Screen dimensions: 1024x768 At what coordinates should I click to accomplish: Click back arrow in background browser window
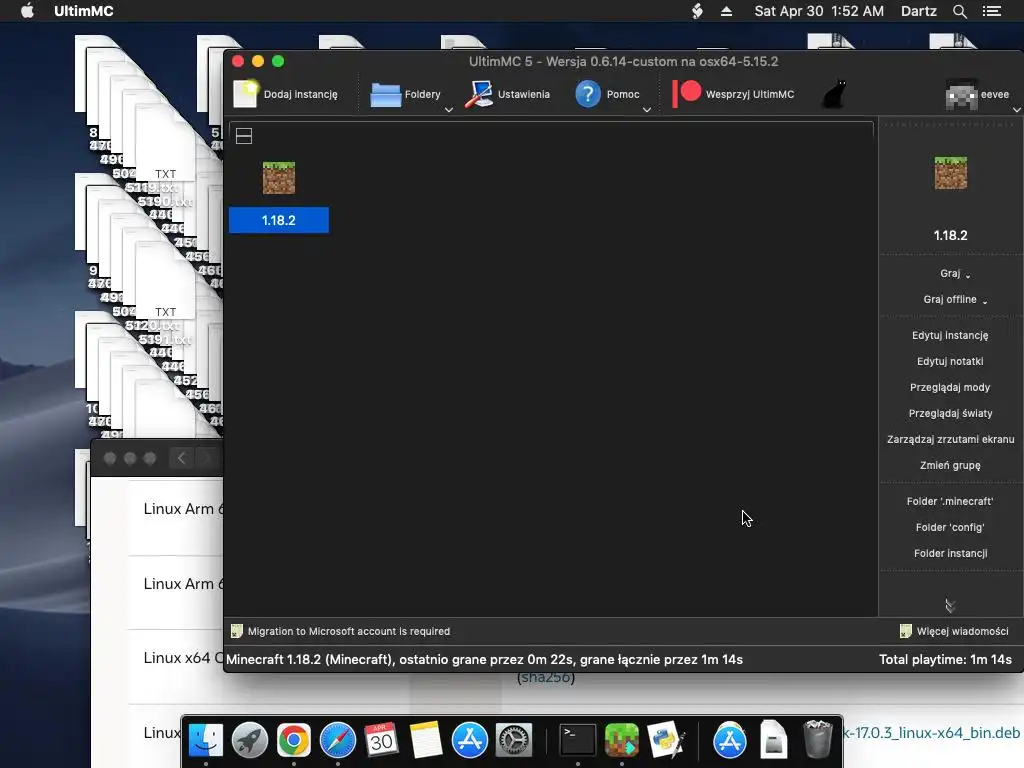tap(182, 458)
